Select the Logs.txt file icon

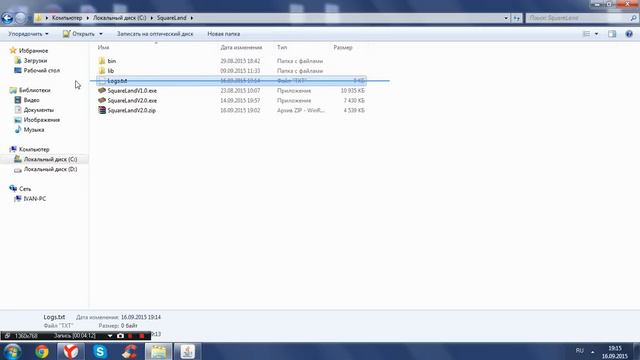(102, 81)
